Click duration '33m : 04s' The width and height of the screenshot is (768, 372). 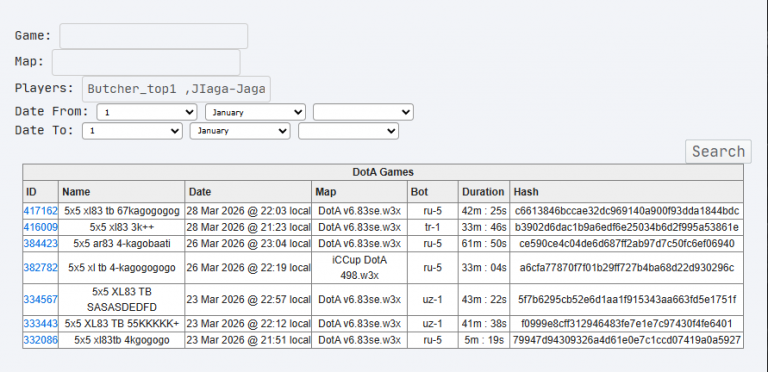pyautogui.click(x=484, y=267)
